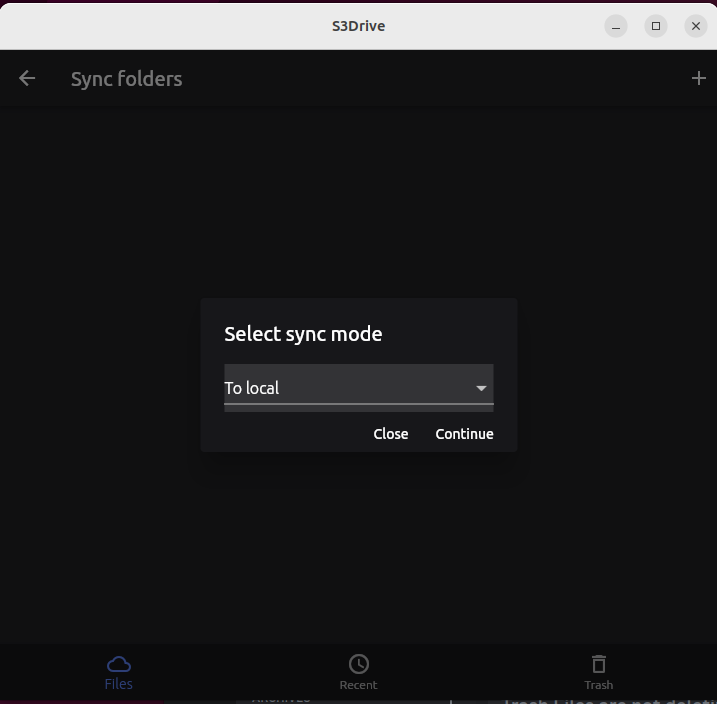Close the S3Drive window

696,26
